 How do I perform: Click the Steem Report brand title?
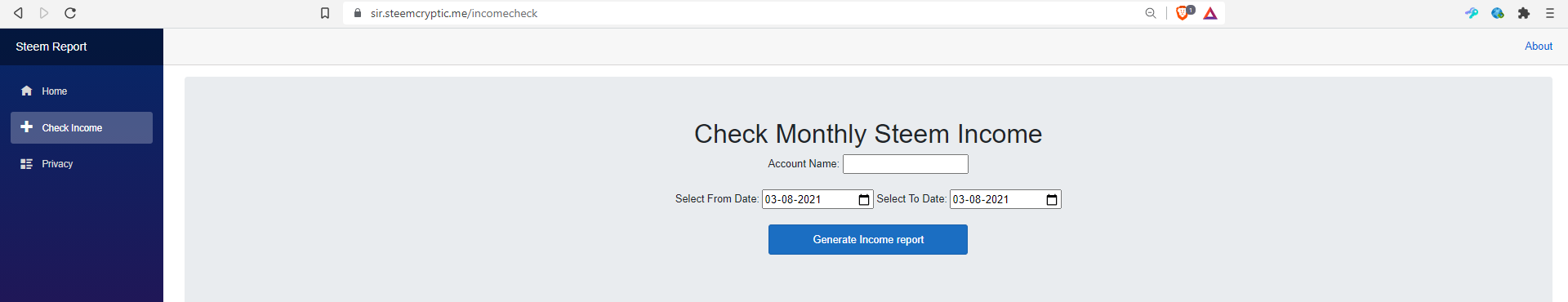51,47
